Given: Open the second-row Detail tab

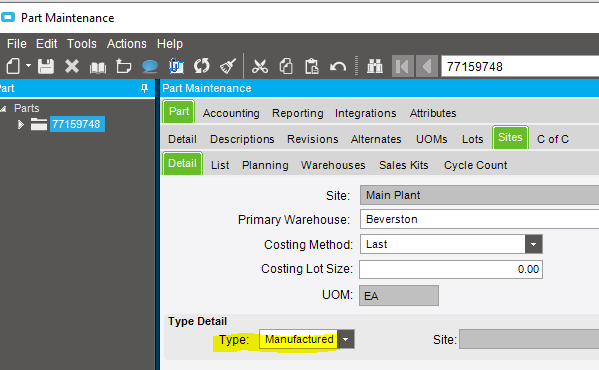Looking at the screenshot, I should (182, 139).
